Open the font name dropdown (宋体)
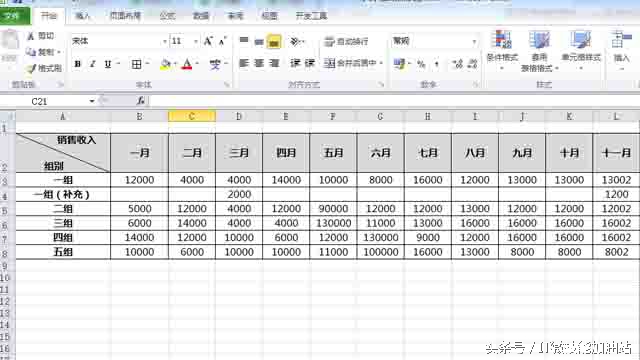Image resolution: width=640 pixels, height=360 pixels. pyautogui.click(x=164, y=41)
